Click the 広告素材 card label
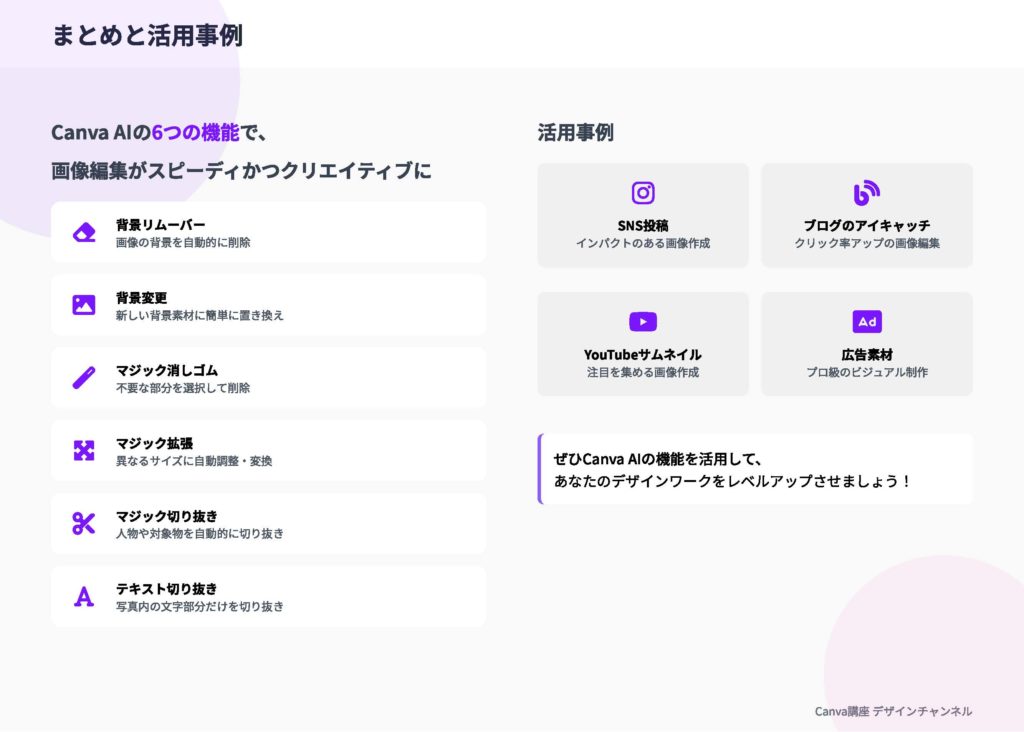Image resolution: width=1024 pixels, height=732 pixels. (866, 354)
